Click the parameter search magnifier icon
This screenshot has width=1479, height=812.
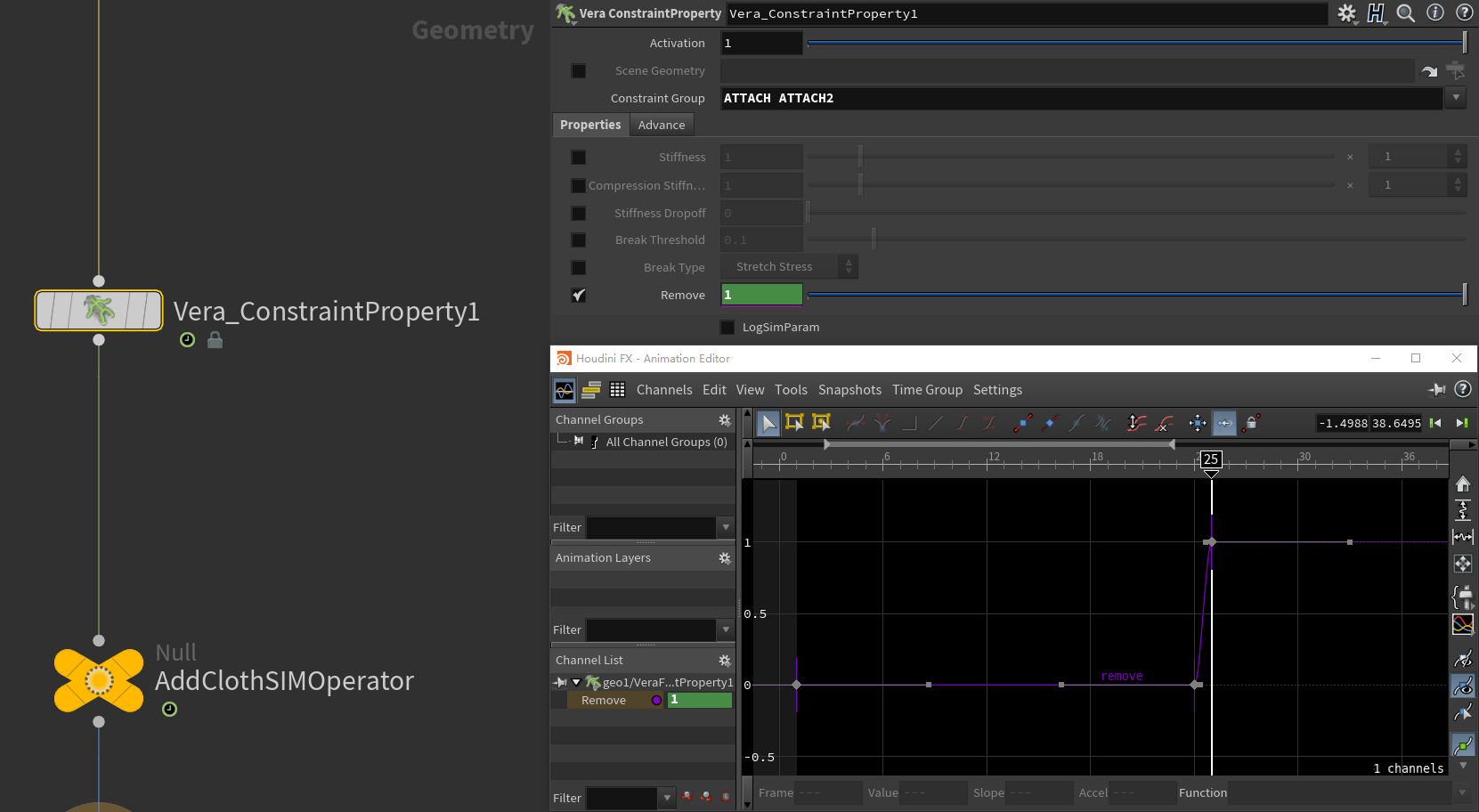point(1406,13)
